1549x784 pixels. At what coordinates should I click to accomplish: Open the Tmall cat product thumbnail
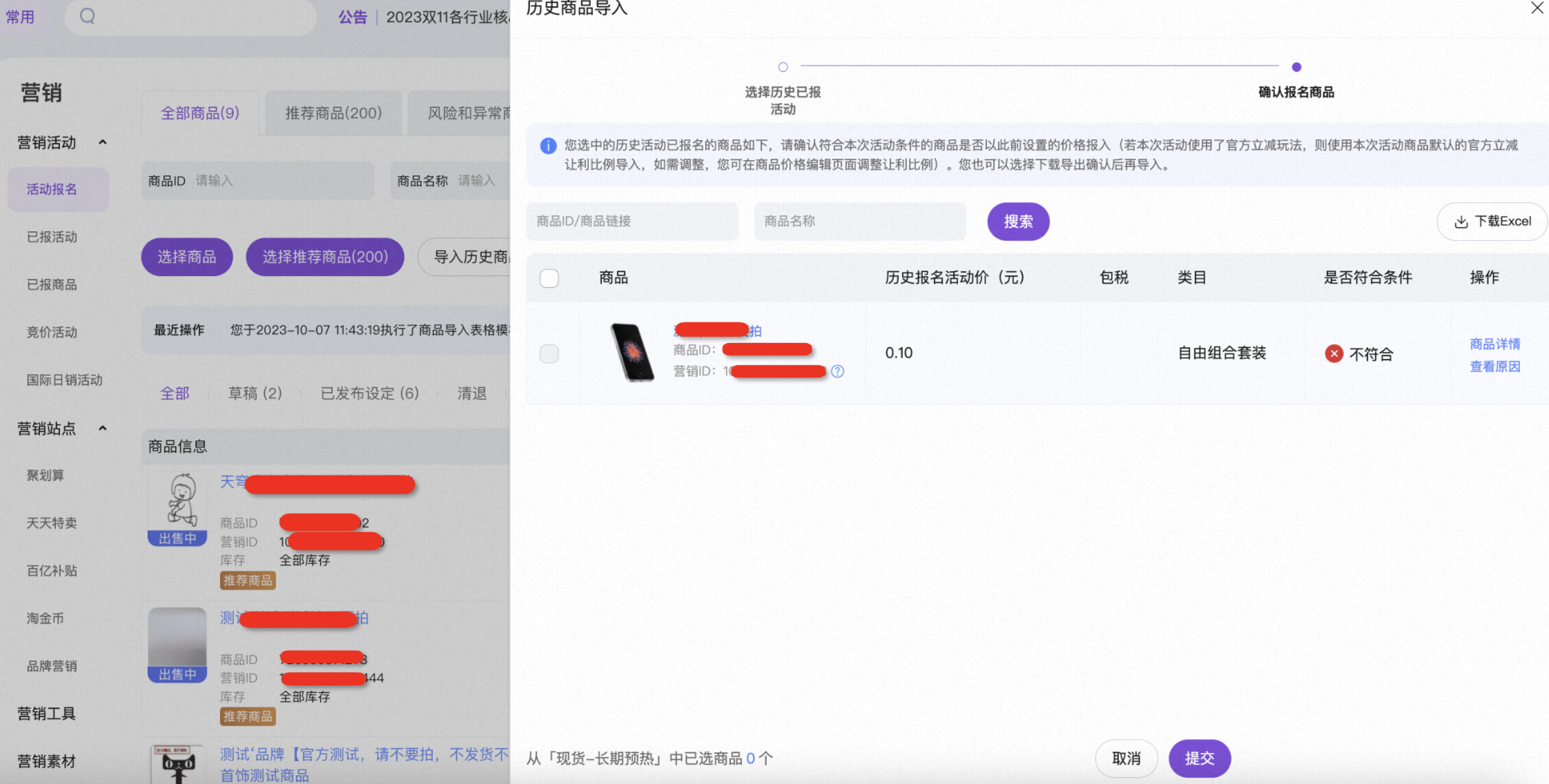[177, 765]
